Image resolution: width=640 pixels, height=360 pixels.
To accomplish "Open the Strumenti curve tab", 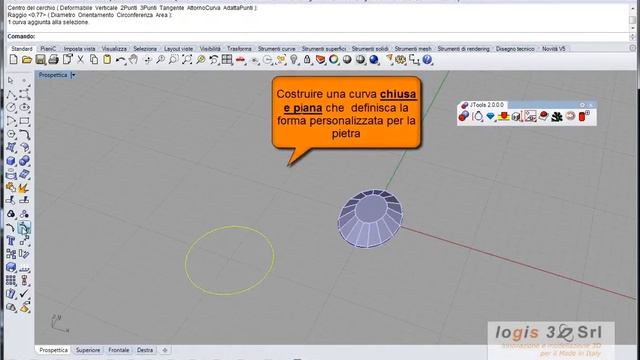I will pyautogui.click(x=276, y=49).
